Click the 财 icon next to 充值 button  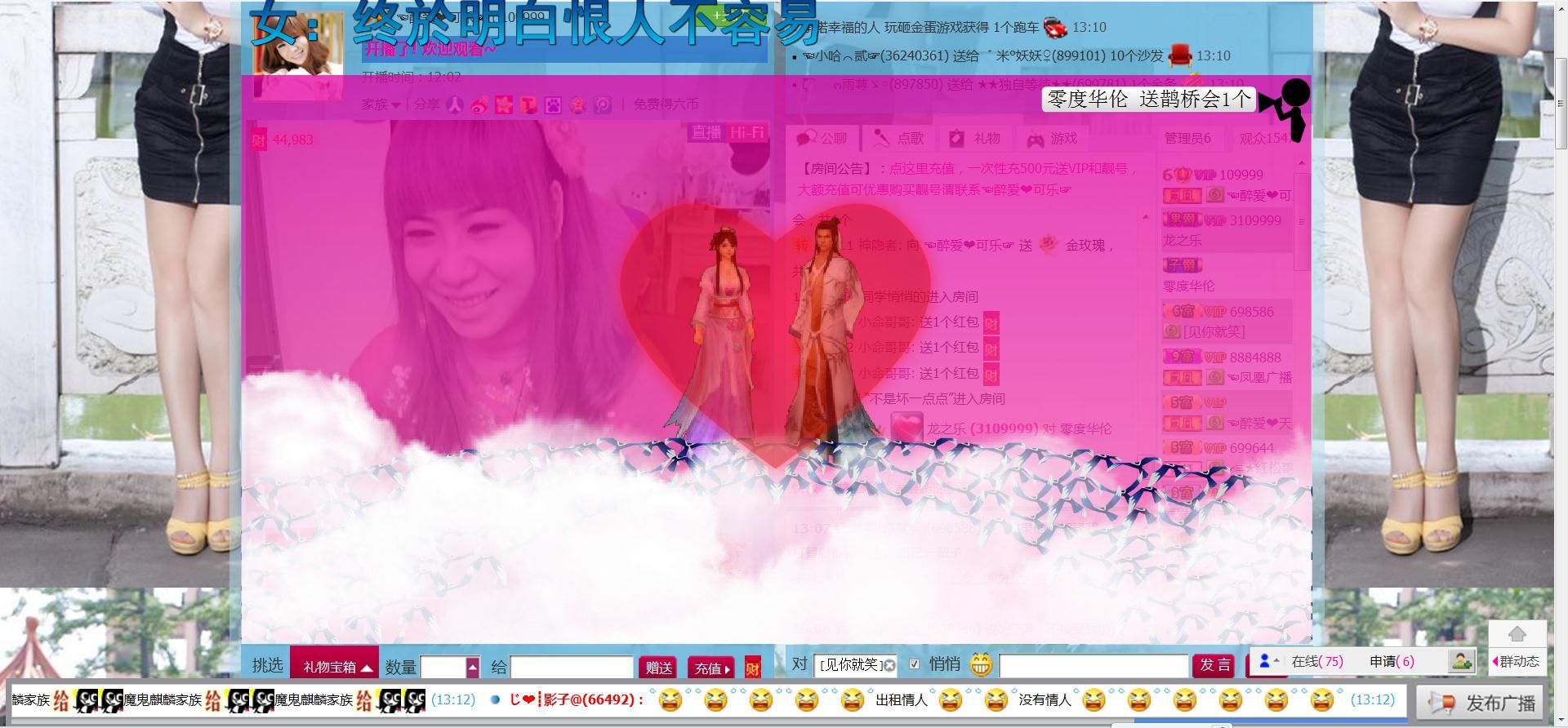(x=752, y=668)
